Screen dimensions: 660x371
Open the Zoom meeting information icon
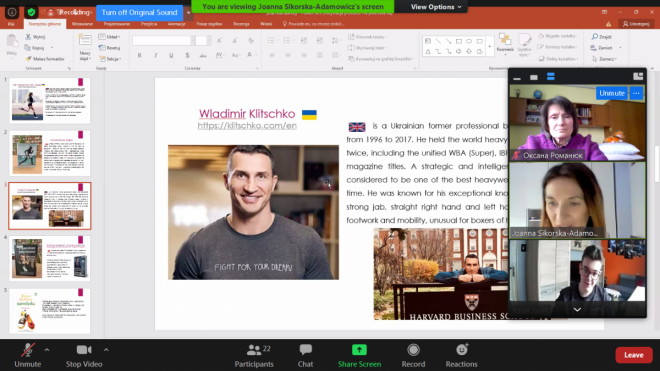coord(12,12)
